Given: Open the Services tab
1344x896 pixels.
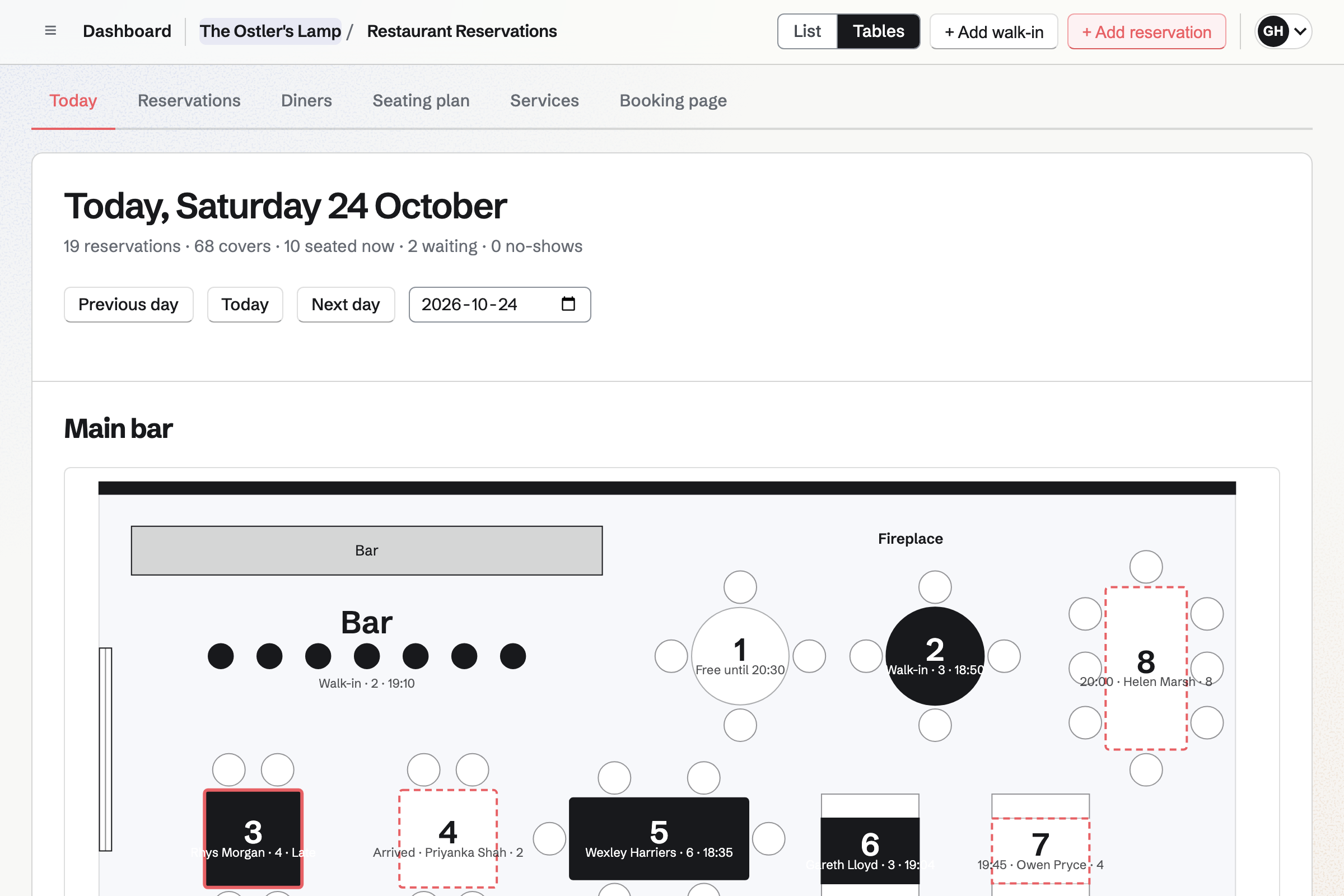Looking at the screenshot, I should tap(544, 101).
